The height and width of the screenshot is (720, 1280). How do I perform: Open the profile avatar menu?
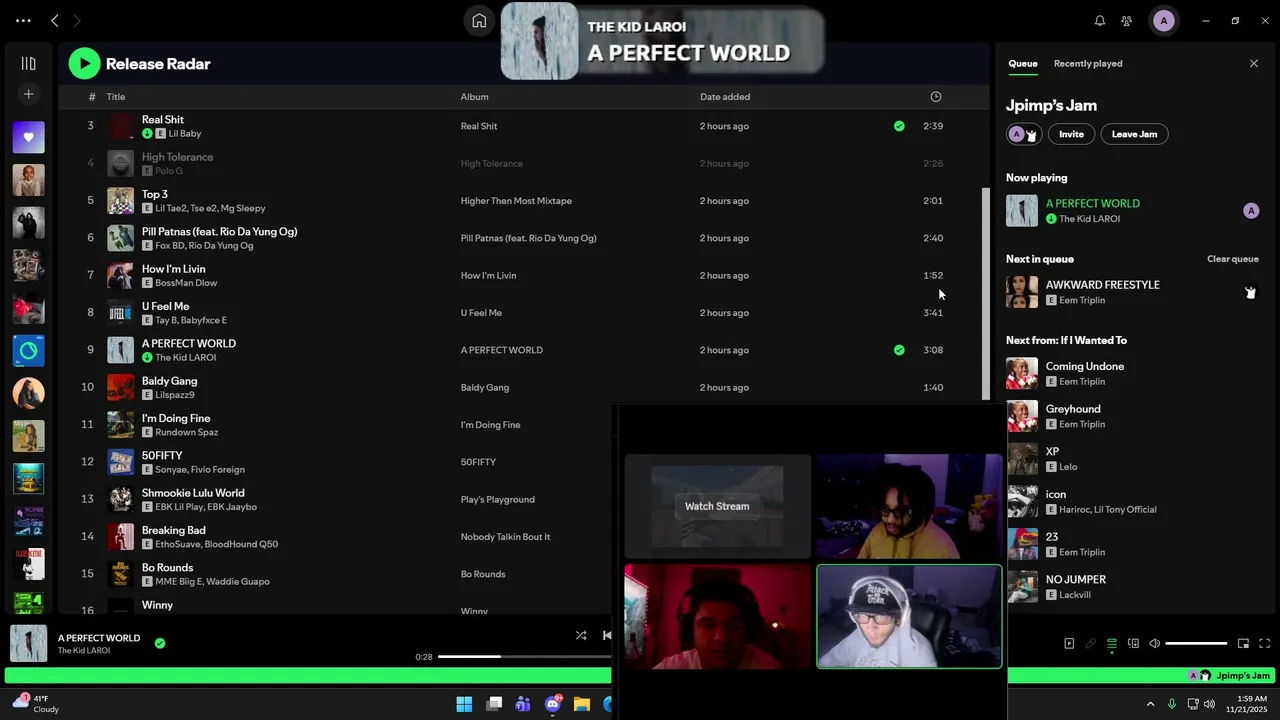click(x=1163, y=20)
